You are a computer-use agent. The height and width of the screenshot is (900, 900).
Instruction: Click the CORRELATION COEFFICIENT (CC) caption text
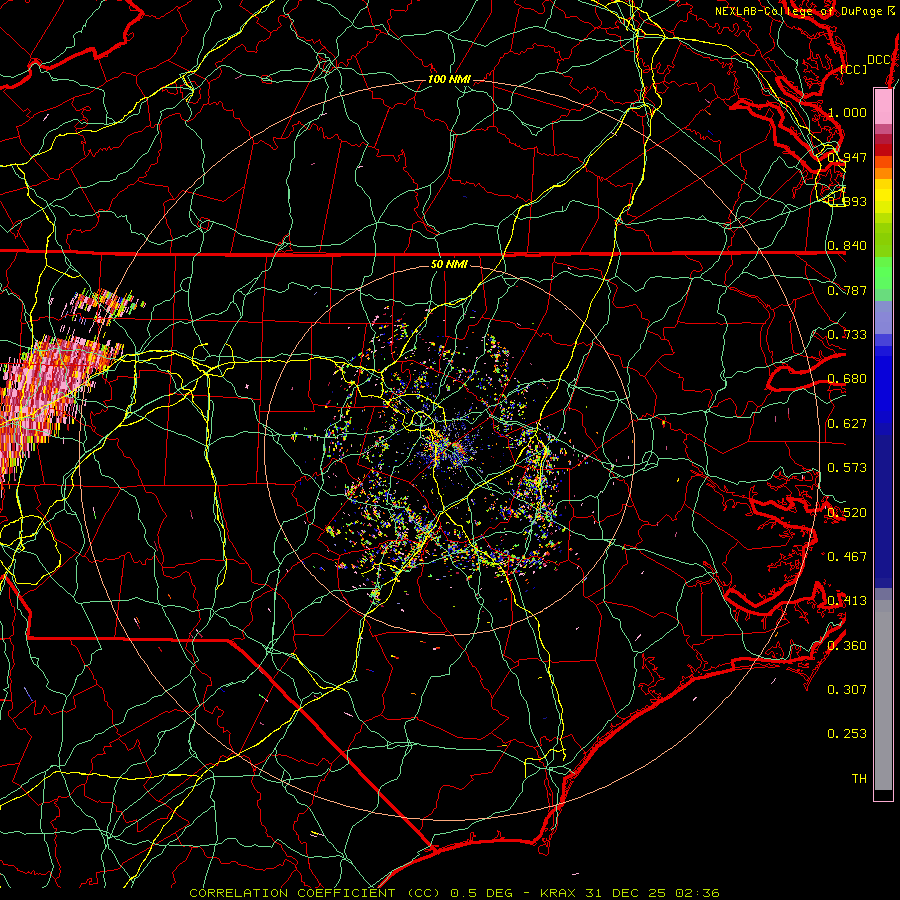coord(315,893)
